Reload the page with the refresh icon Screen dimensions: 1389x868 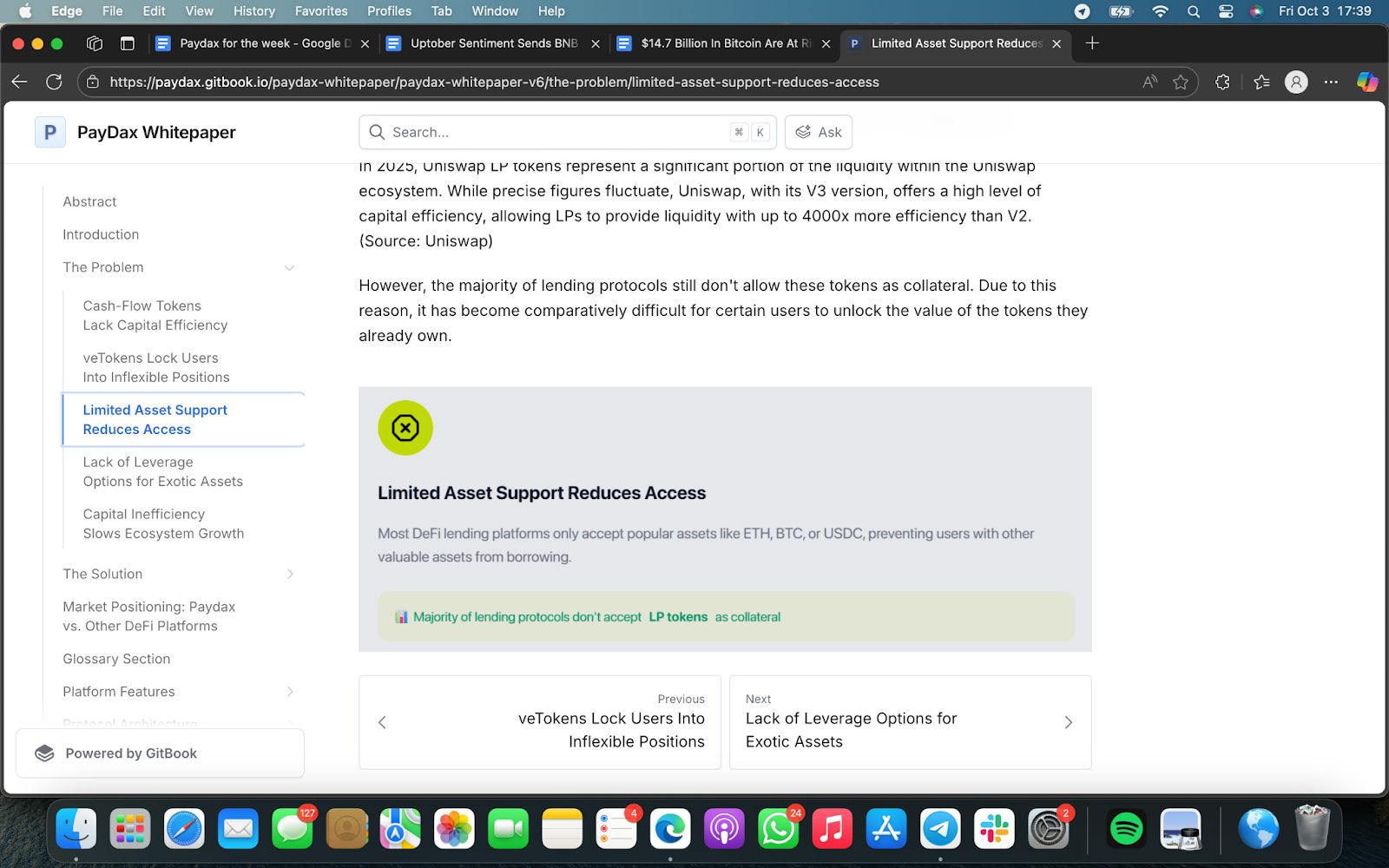(x=54, y=82)
